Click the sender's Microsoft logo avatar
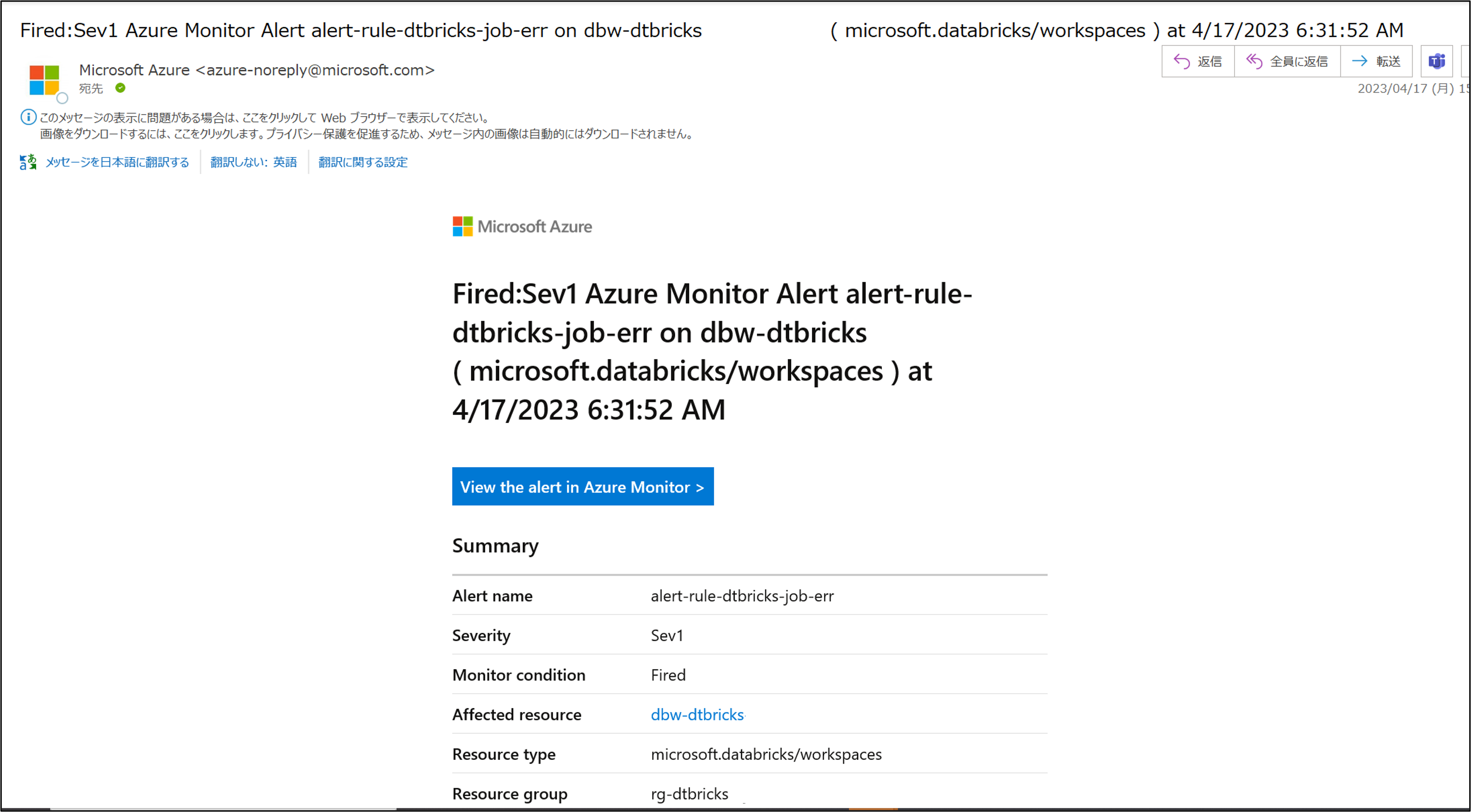Image resolution: width=1471 pixels, height=812 pixels. [45, 80]
